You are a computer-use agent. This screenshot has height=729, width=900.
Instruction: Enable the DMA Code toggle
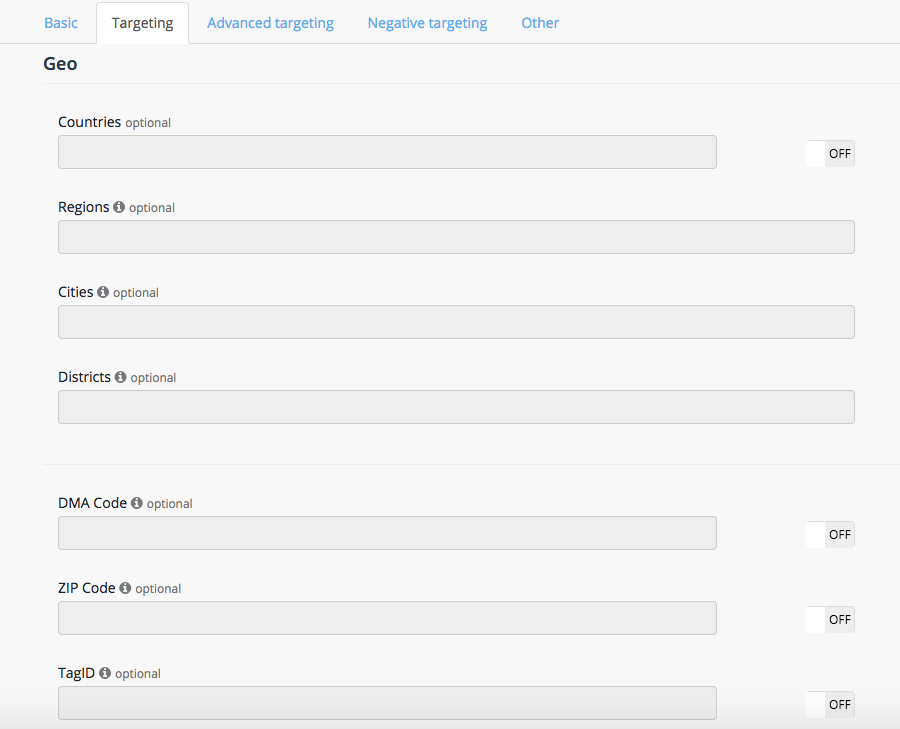click(830, 535)
